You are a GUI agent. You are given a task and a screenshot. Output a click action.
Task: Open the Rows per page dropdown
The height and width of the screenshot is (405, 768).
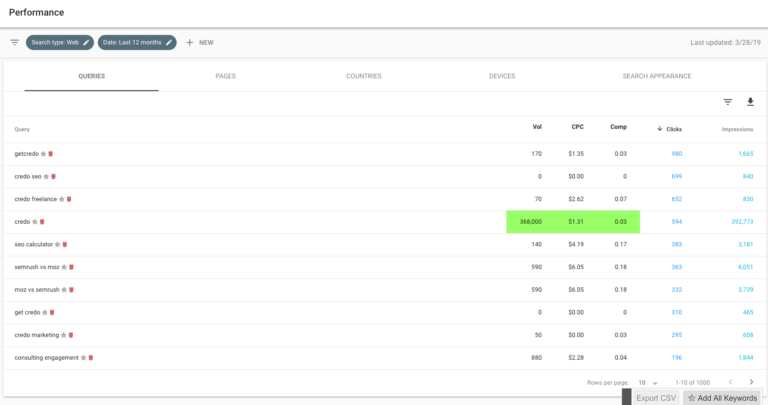coord(648,382)
